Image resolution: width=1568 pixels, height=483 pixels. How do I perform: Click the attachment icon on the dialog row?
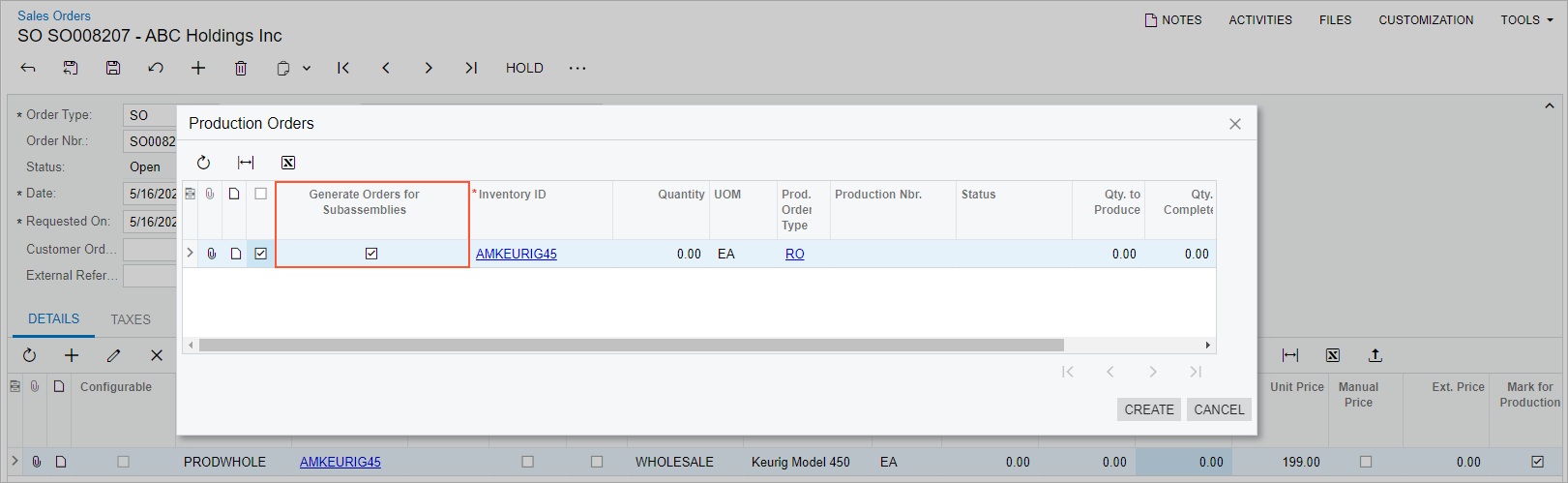tap(212, 254)
